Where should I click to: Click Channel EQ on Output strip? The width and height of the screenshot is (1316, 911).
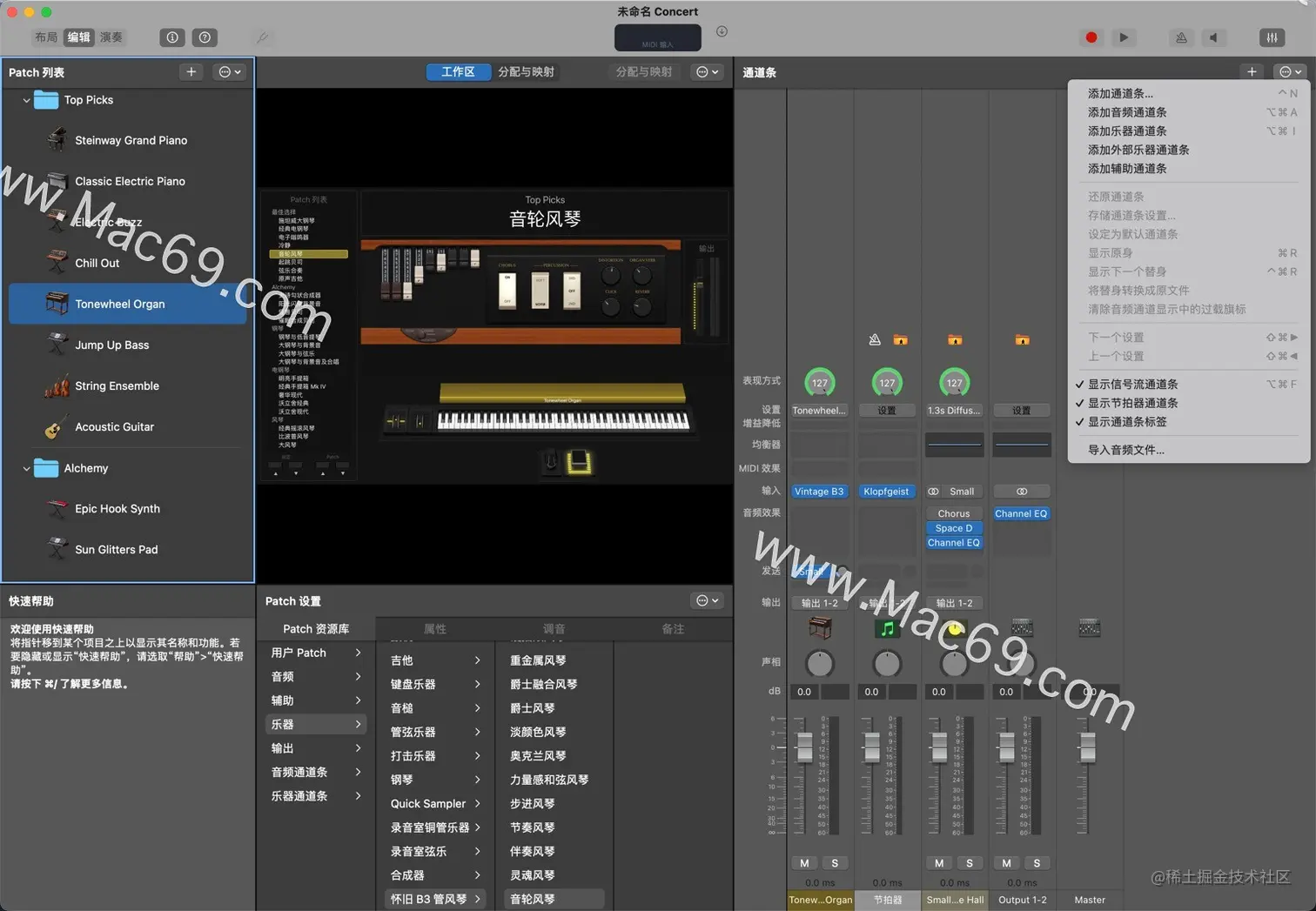pos(1021,513)
